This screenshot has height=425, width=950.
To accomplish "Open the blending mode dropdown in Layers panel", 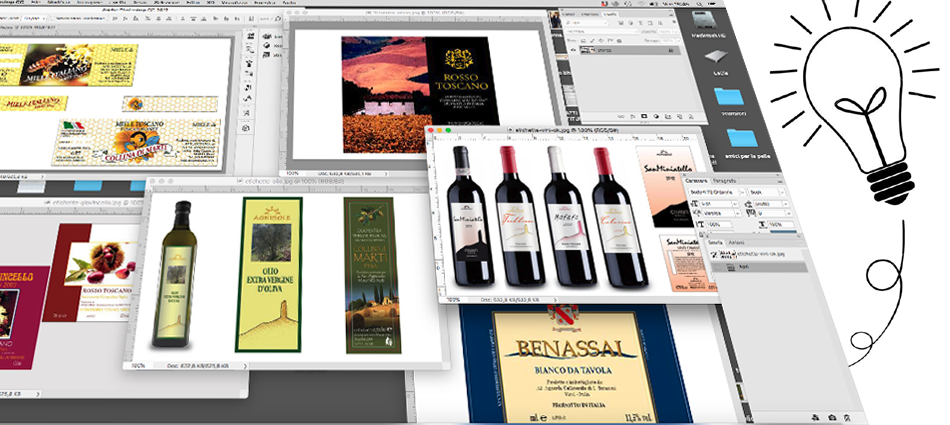I will (x=602, y=32).
